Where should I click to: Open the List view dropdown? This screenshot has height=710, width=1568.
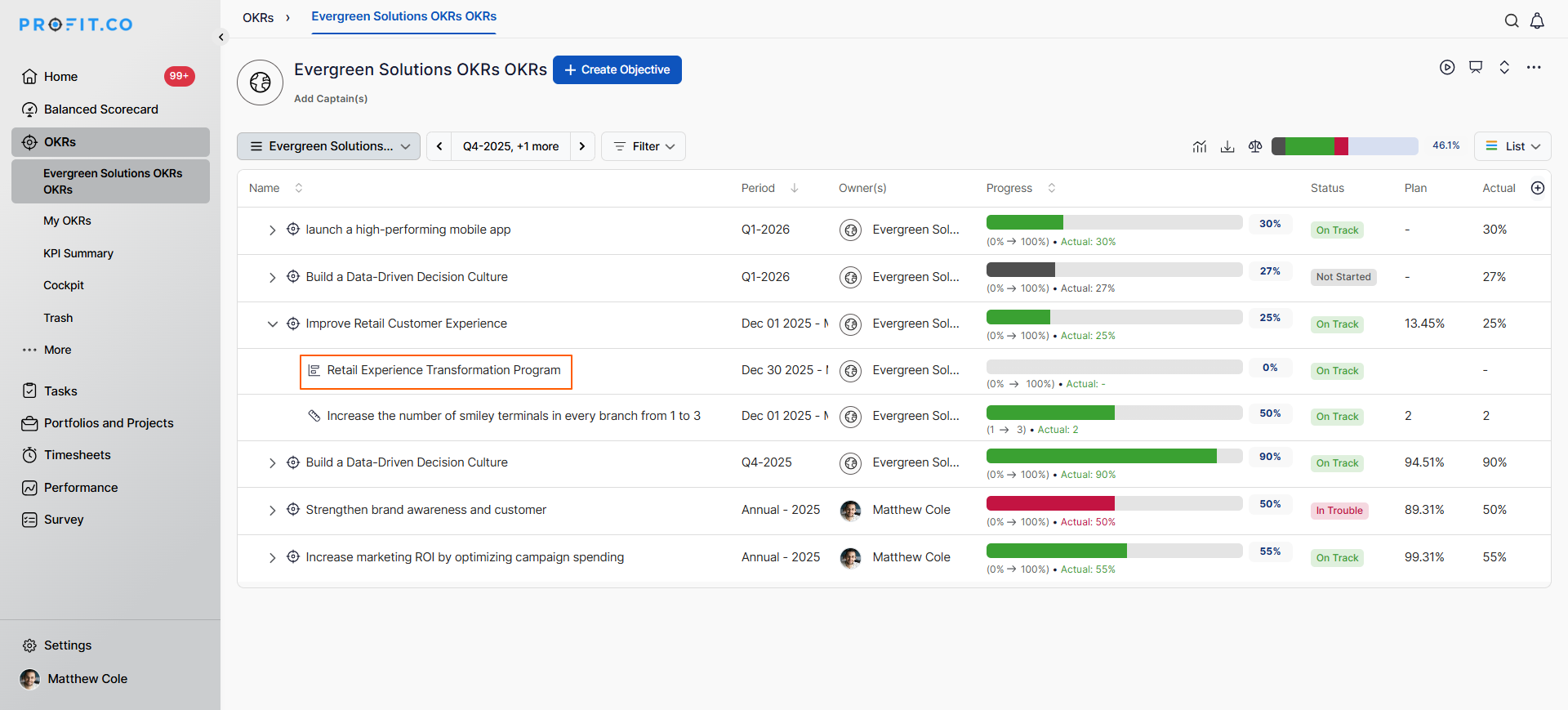pos(1512,146)
